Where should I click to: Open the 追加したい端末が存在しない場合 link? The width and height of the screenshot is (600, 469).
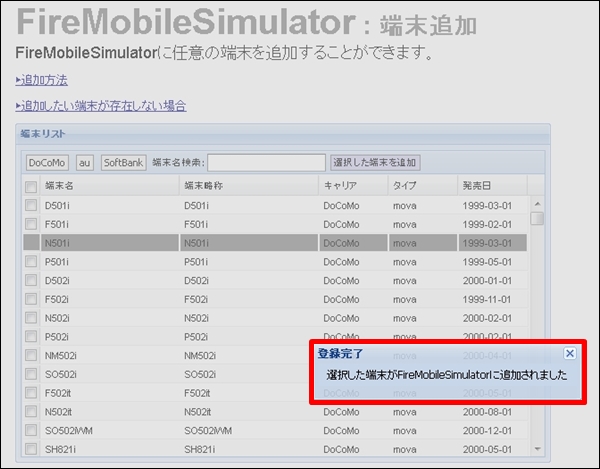[101, 106]
